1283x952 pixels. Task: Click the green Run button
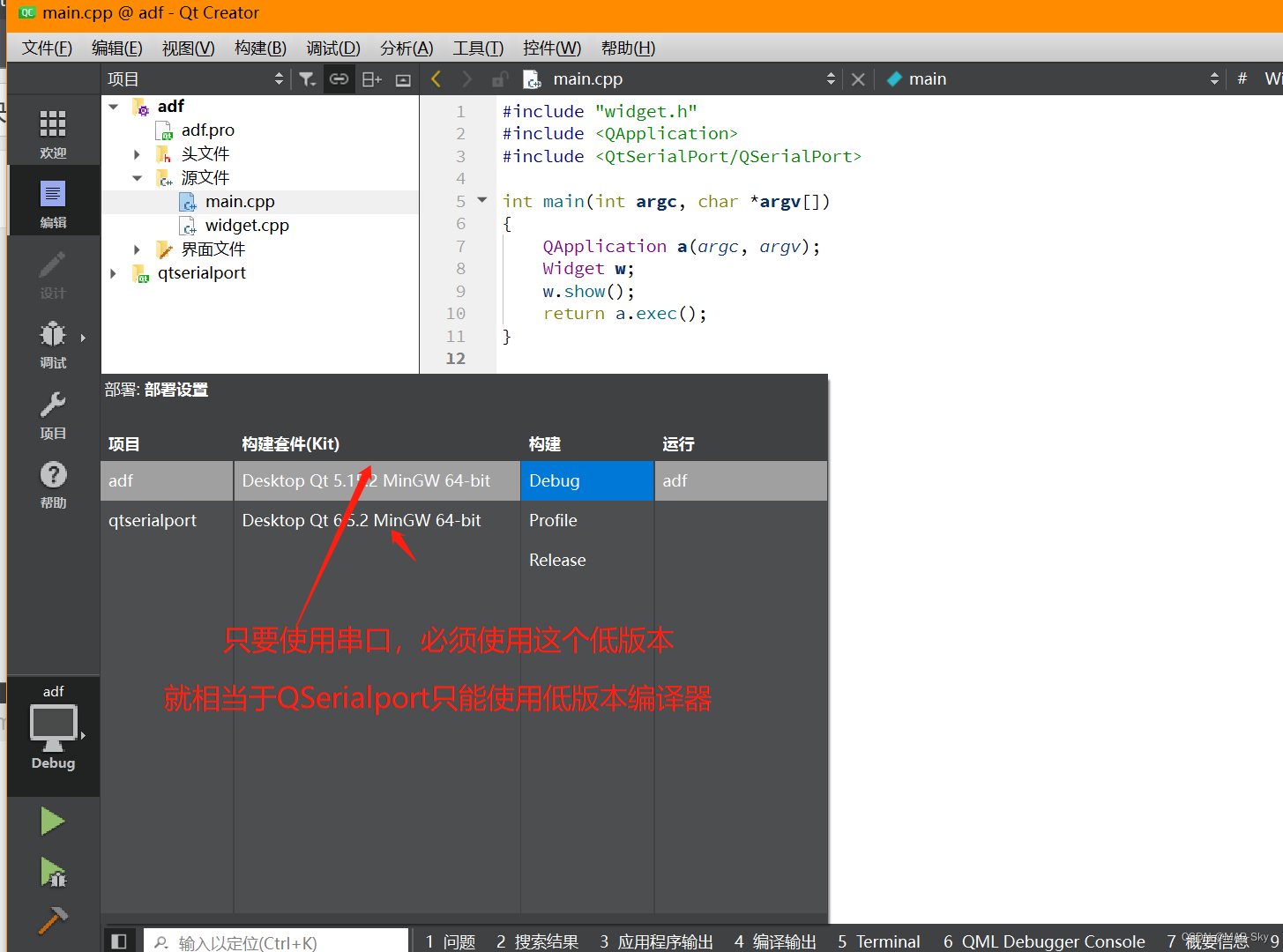[x=53, y=822]
